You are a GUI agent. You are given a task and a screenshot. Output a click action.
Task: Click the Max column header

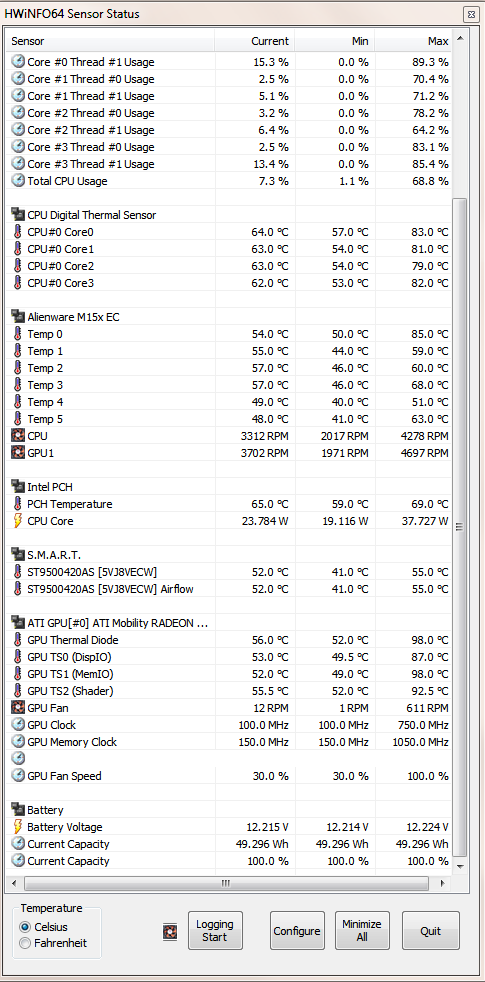point(413,41)
